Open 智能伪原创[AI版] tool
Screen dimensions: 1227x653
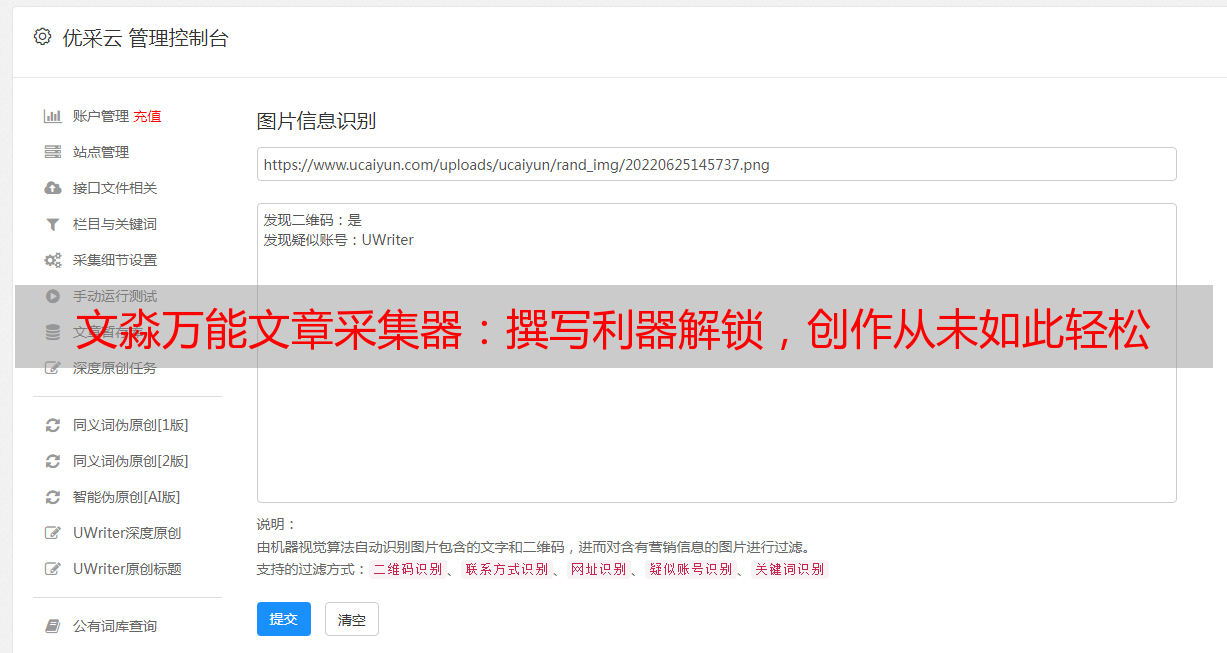[x=127, y=497]
